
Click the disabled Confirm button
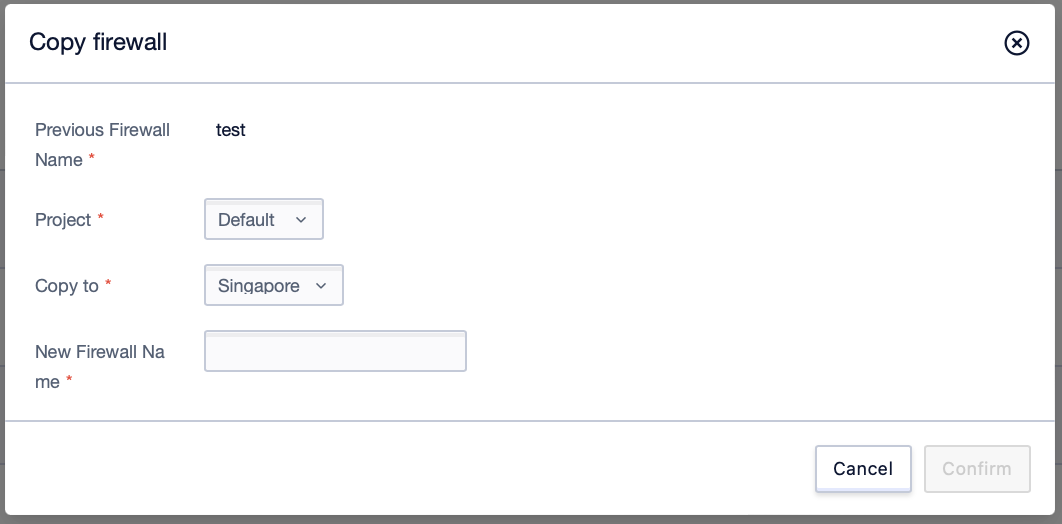pyautogui.click(x=977, y=468)
